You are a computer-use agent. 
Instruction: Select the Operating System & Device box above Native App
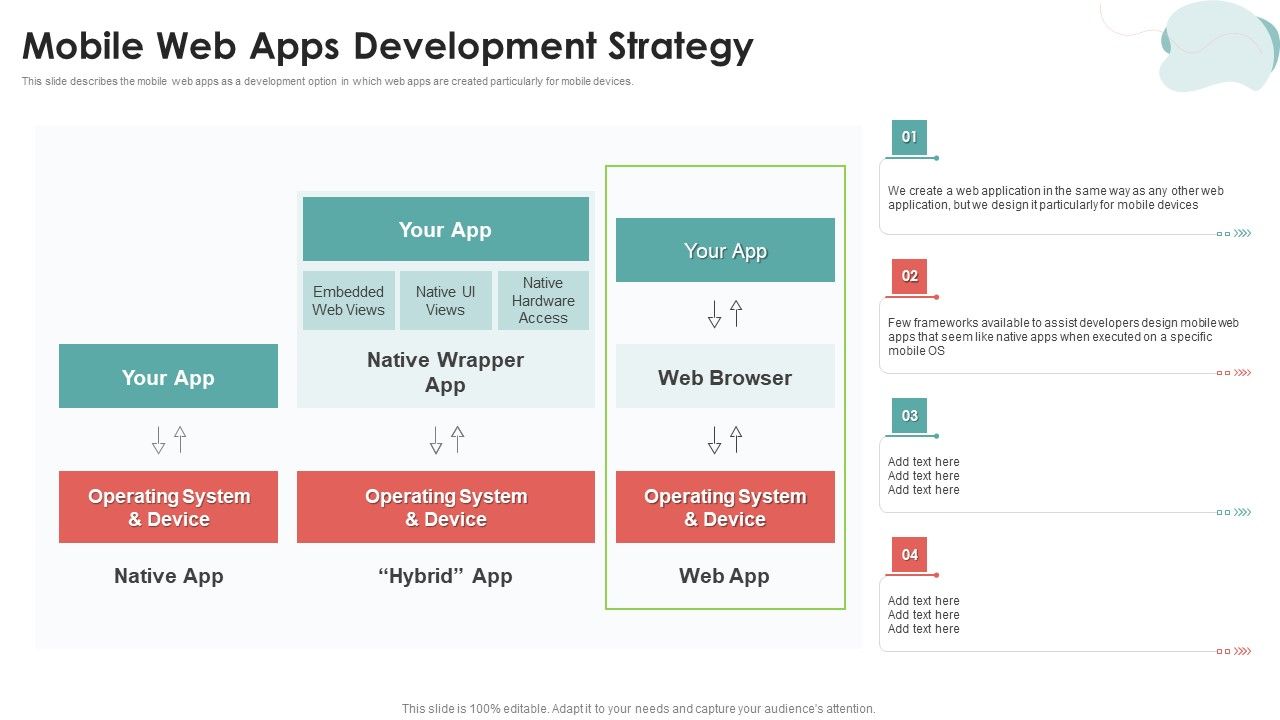168,507
